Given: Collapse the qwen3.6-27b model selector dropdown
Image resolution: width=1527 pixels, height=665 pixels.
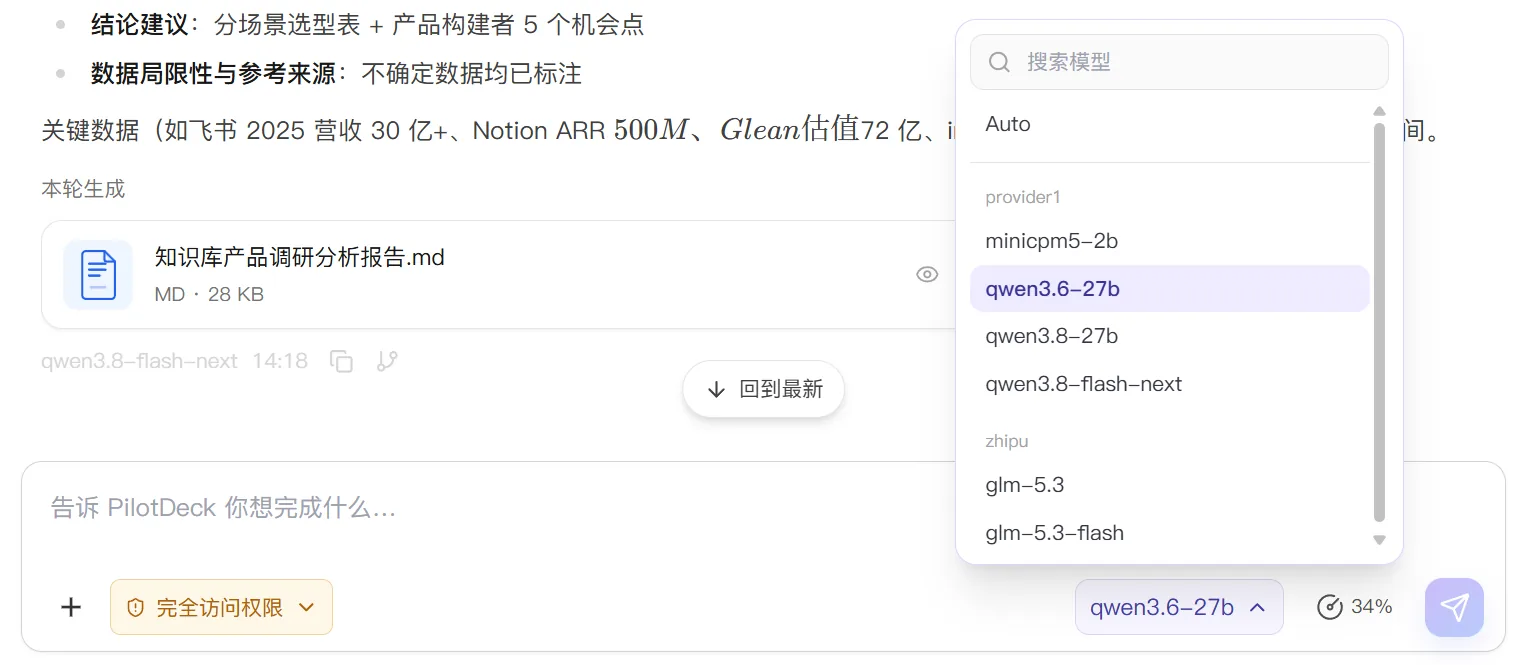Looking at the screenshot, I should click(x=1179, y=607).
